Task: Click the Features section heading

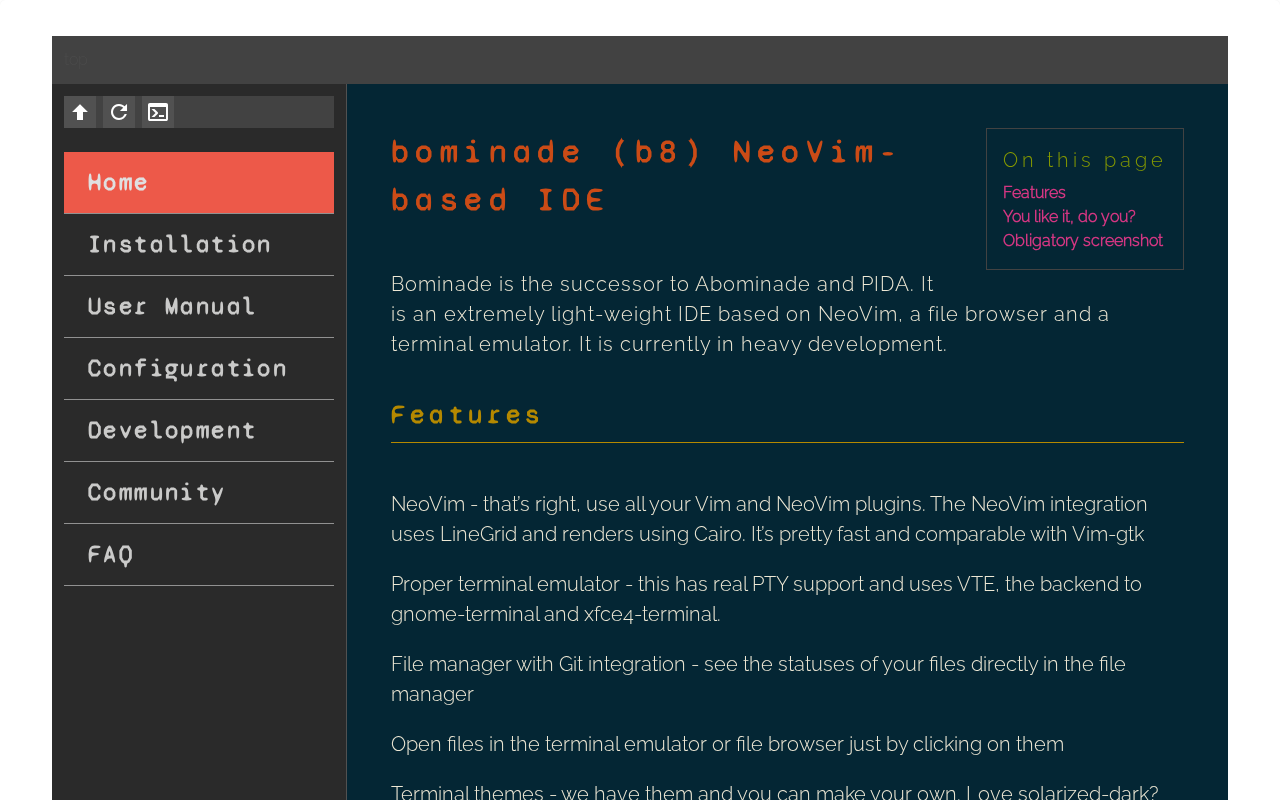Action: (x=466, y=414)
